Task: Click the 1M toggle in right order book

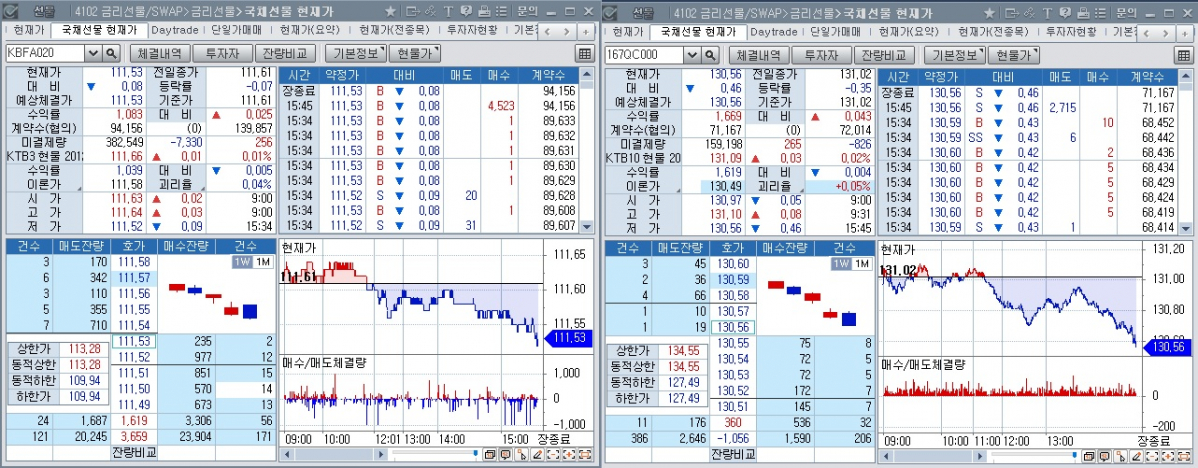Action: tap(861, 263)
